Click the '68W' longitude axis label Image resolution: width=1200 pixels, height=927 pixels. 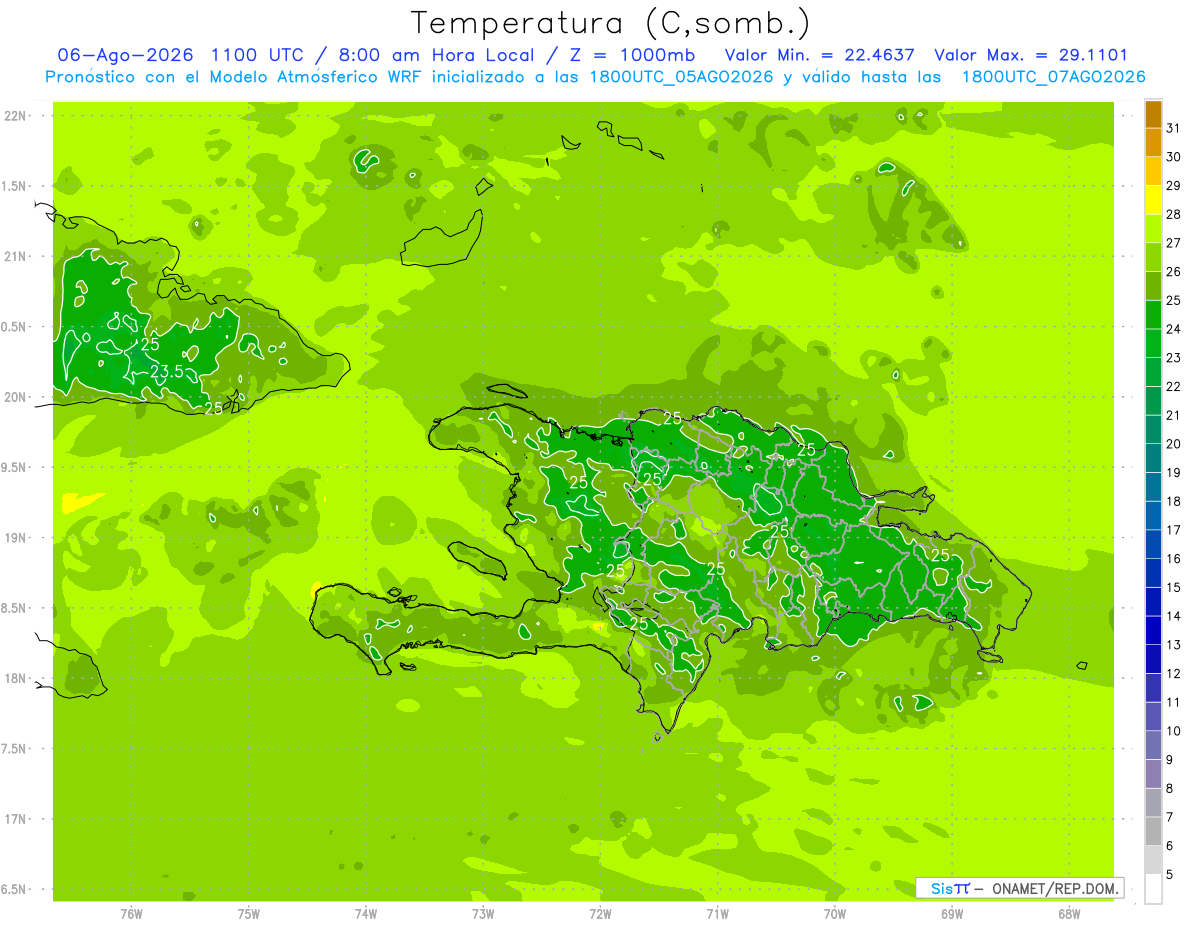[1068, 914]
